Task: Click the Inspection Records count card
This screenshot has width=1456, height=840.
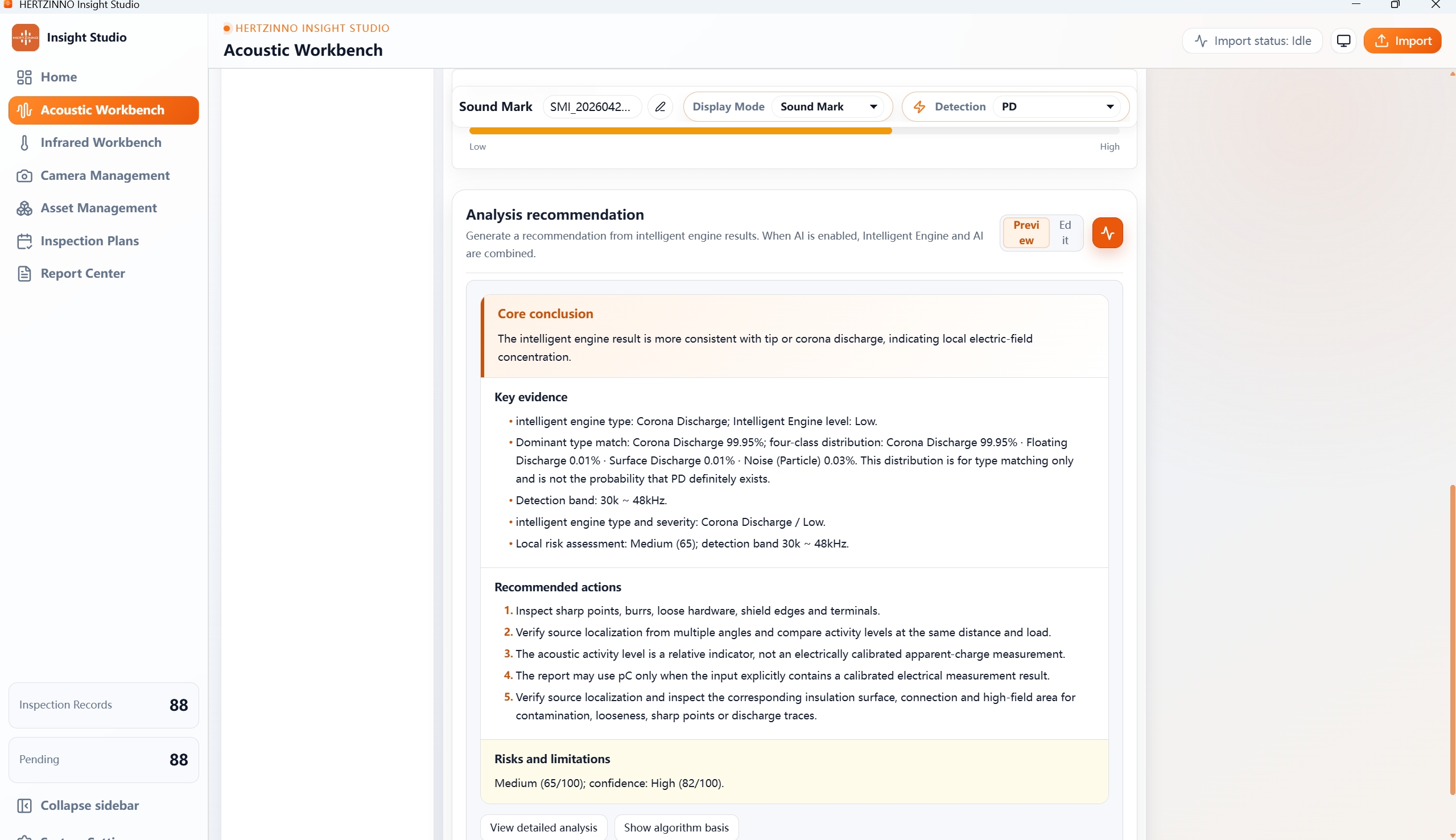Action: (104, 705)
